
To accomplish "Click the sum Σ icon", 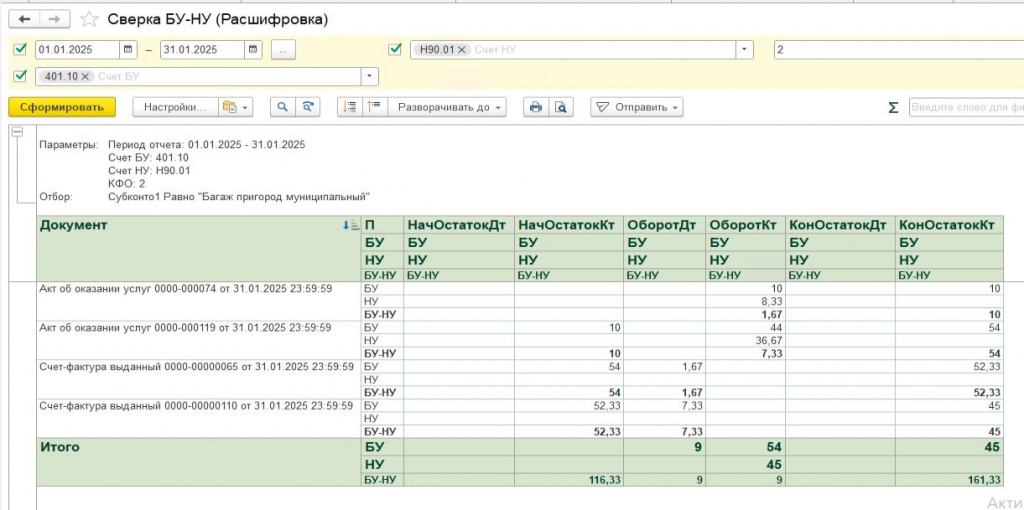I will point(893,108).
